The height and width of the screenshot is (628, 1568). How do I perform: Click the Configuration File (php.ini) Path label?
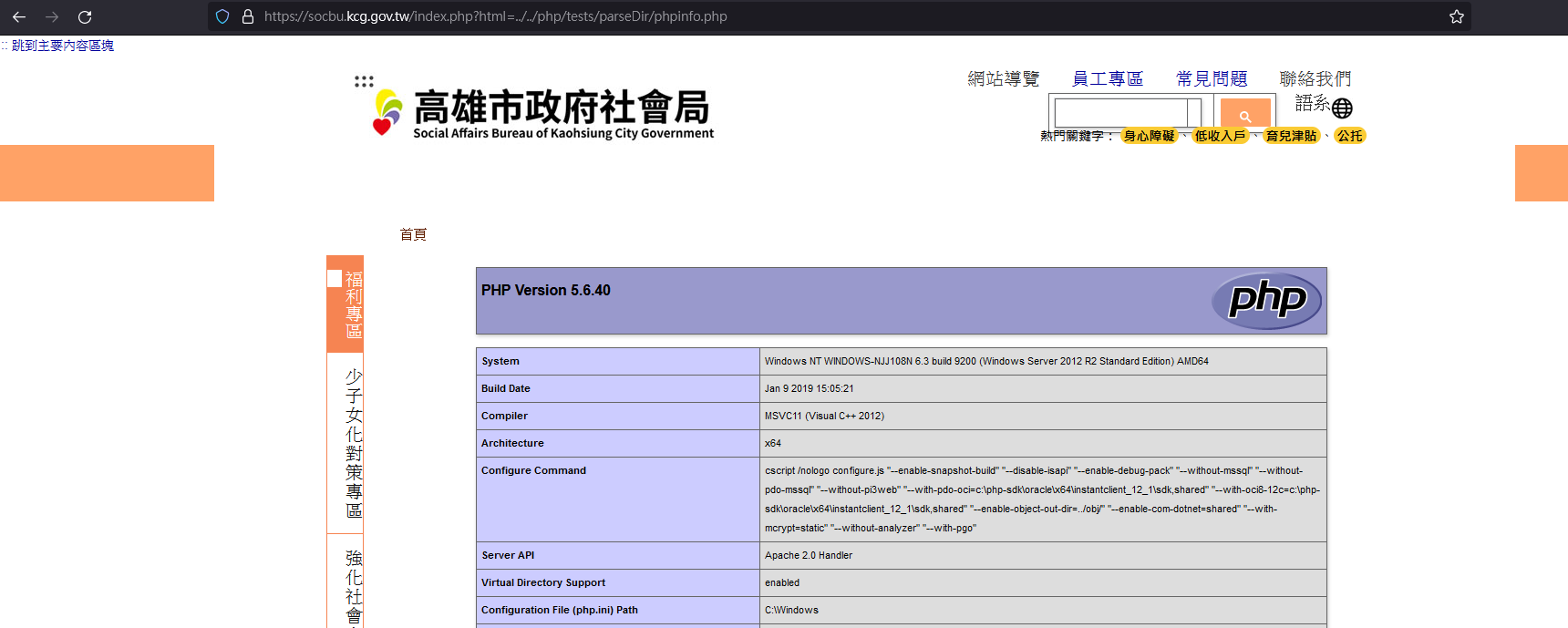click(560, 610)
